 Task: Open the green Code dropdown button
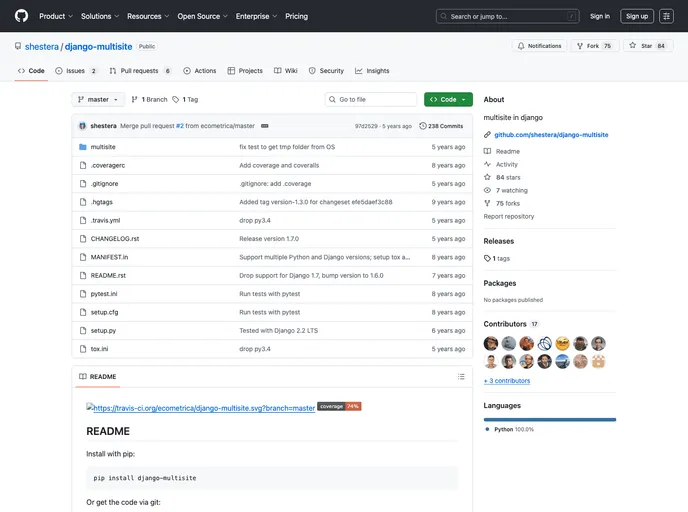click(x=448, y=100)
